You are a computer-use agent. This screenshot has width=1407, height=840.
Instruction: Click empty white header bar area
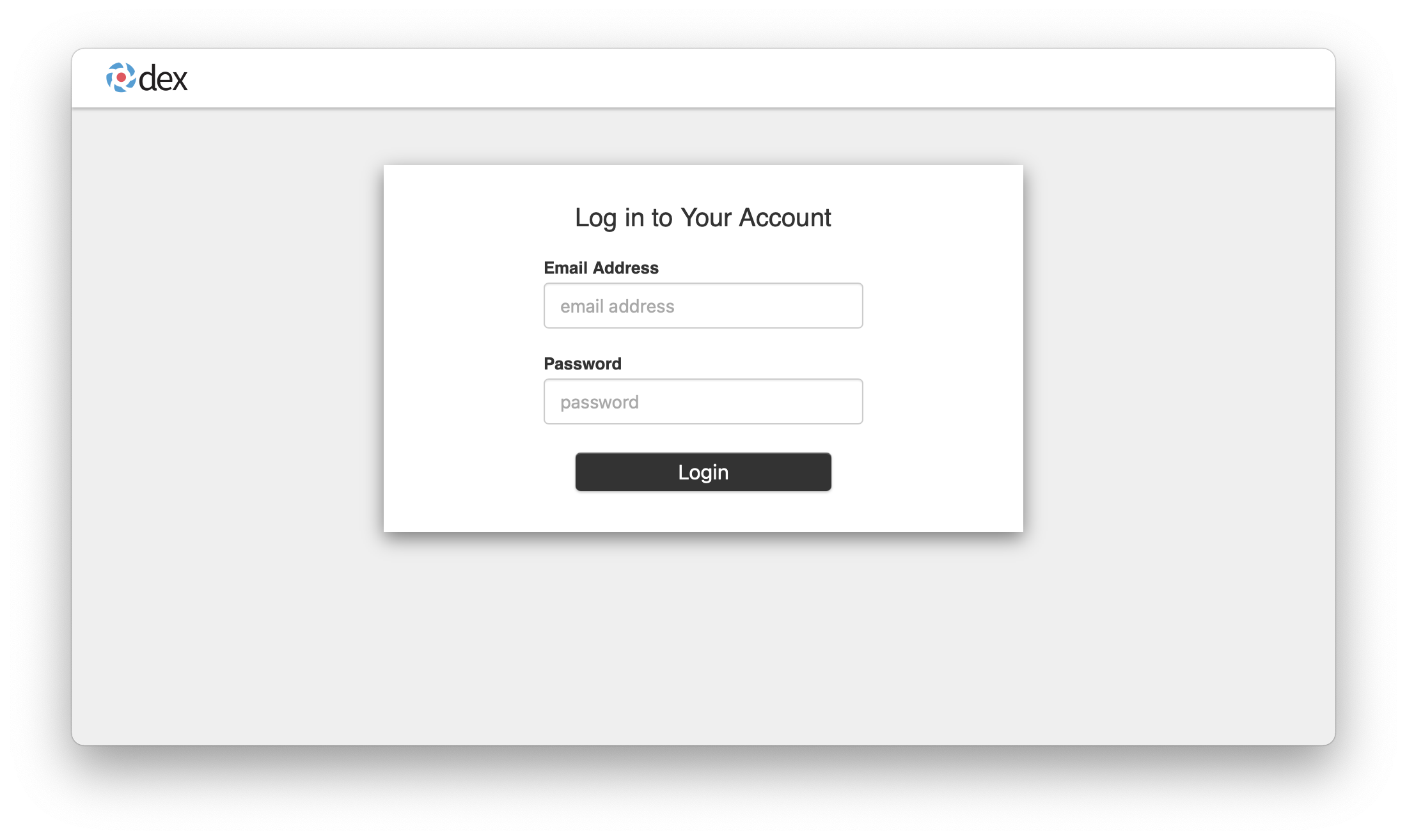click(767, 78)
